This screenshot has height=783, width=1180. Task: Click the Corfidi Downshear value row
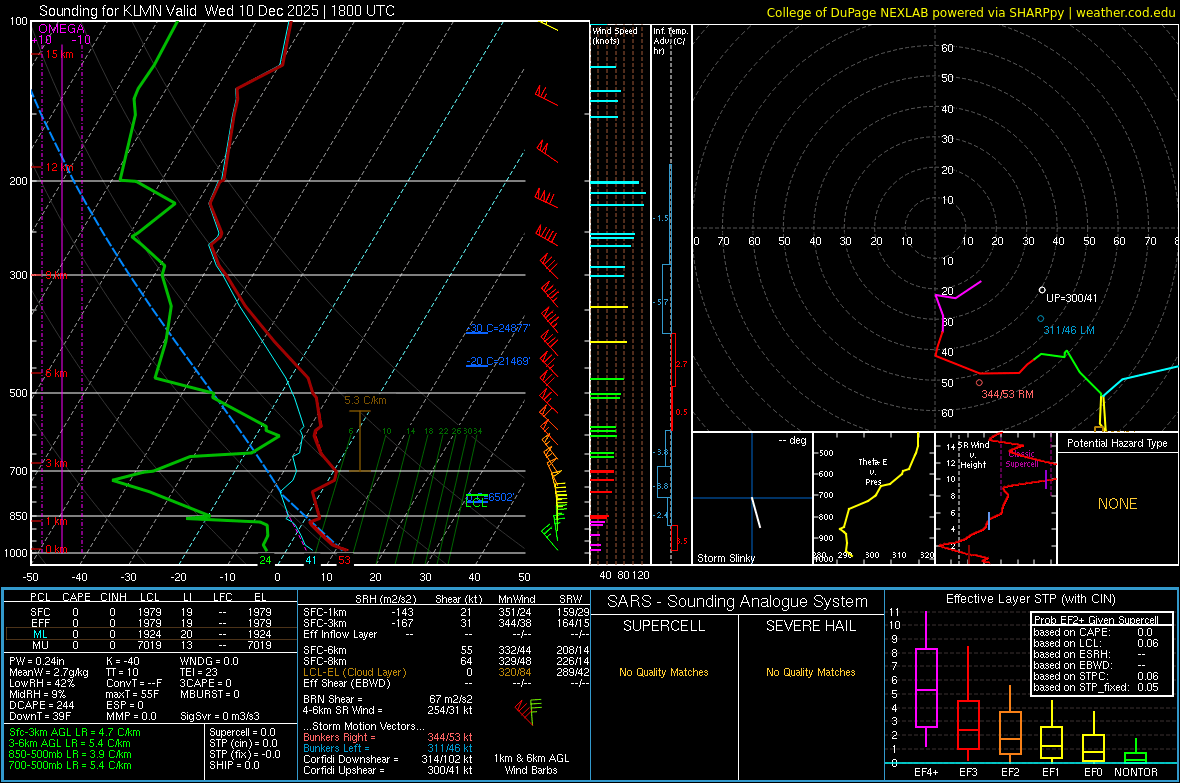coord(388,759)
